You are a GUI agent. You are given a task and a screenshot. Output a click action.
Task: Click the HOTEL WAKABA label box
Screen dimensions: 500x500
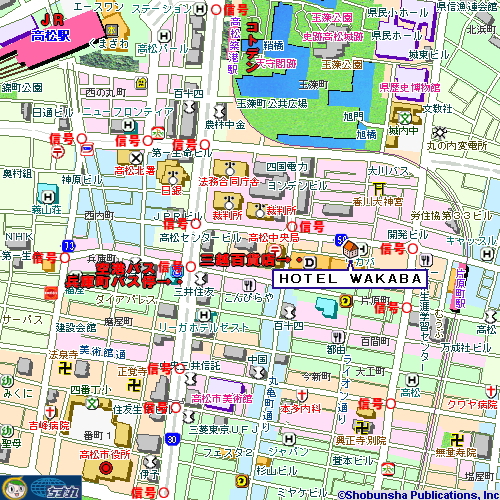350,279
